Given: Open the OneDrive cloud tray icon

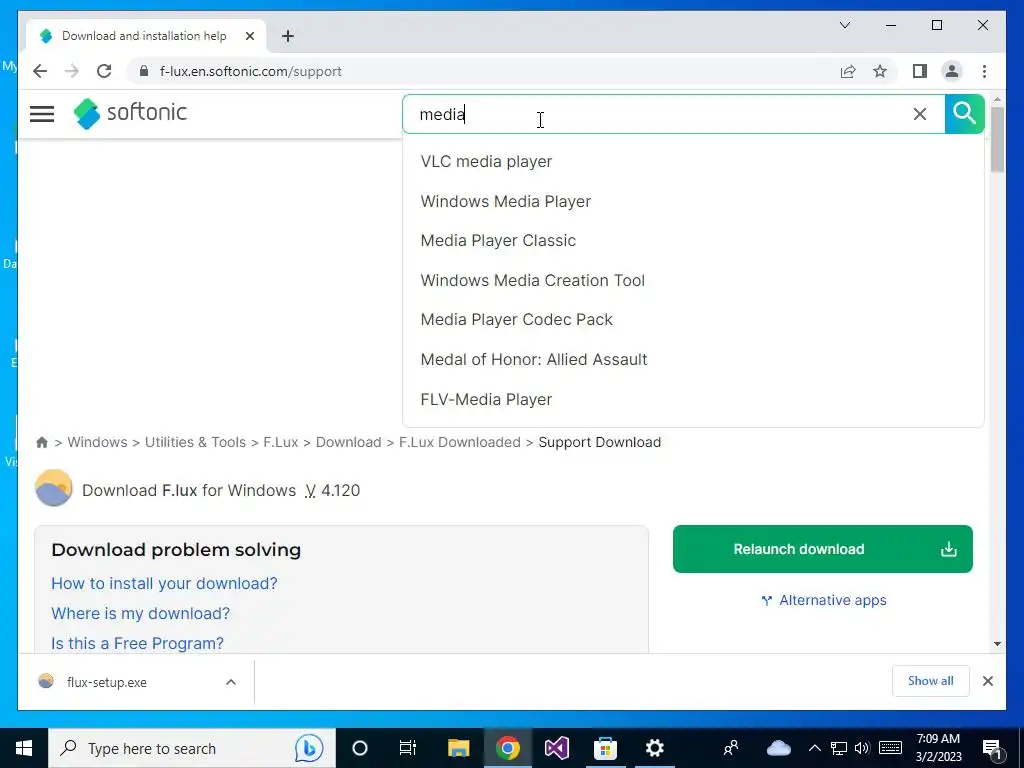Looking at the screenshot, I should pyautogui.click(x=778, y=748).
